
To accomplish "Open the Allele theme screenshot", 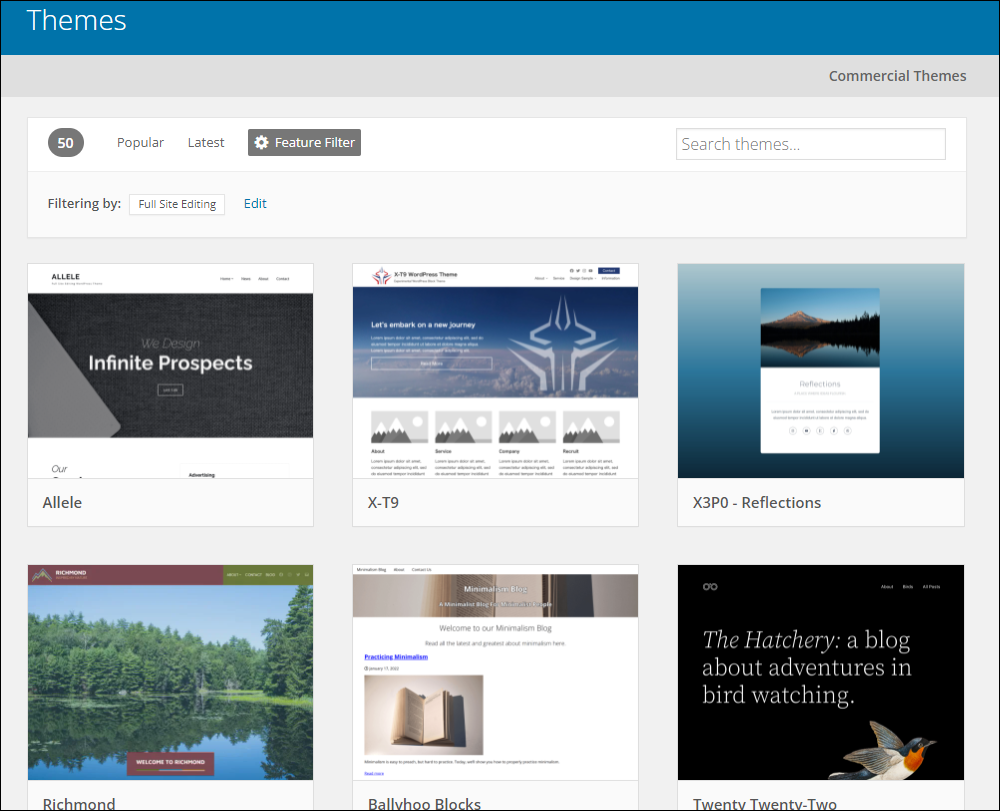I will click(x=170, y=371).
